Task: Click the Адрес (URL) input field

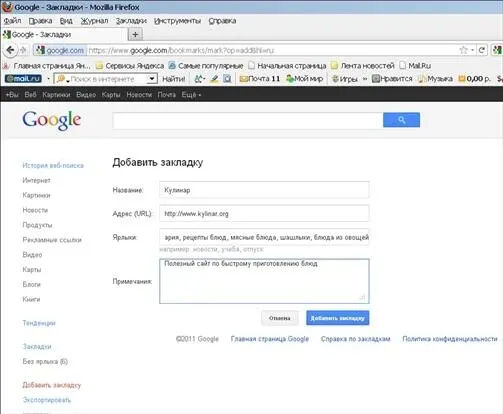Action: pyautogui.click(x=264, y=213)
